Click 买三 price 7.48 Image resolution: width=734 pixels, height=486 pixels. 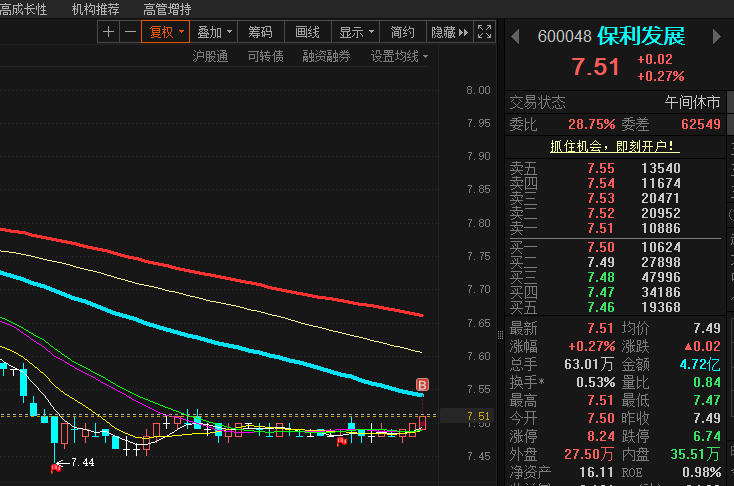coord(601,277)
